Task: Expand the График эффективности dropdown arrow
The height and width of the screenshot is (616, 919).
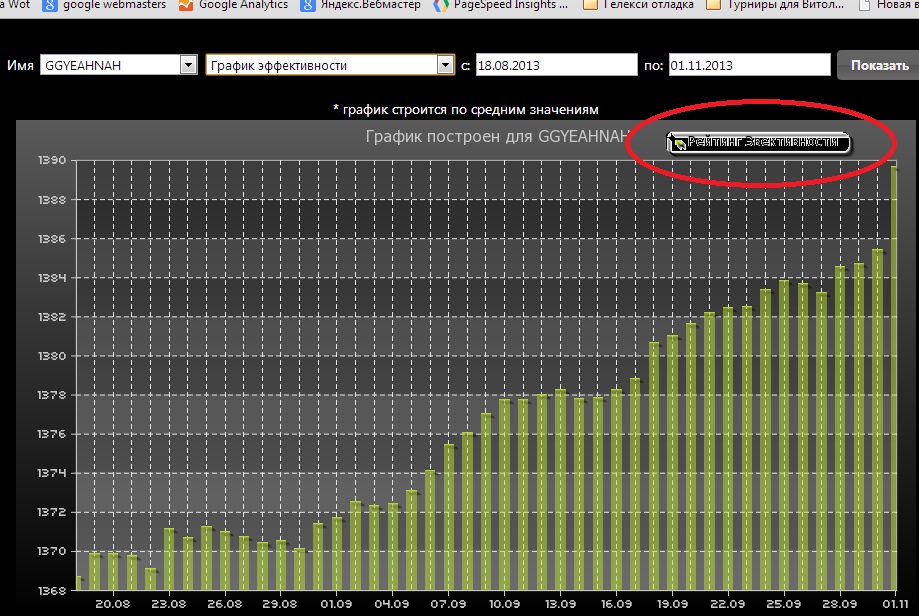Action: [446, 65]
